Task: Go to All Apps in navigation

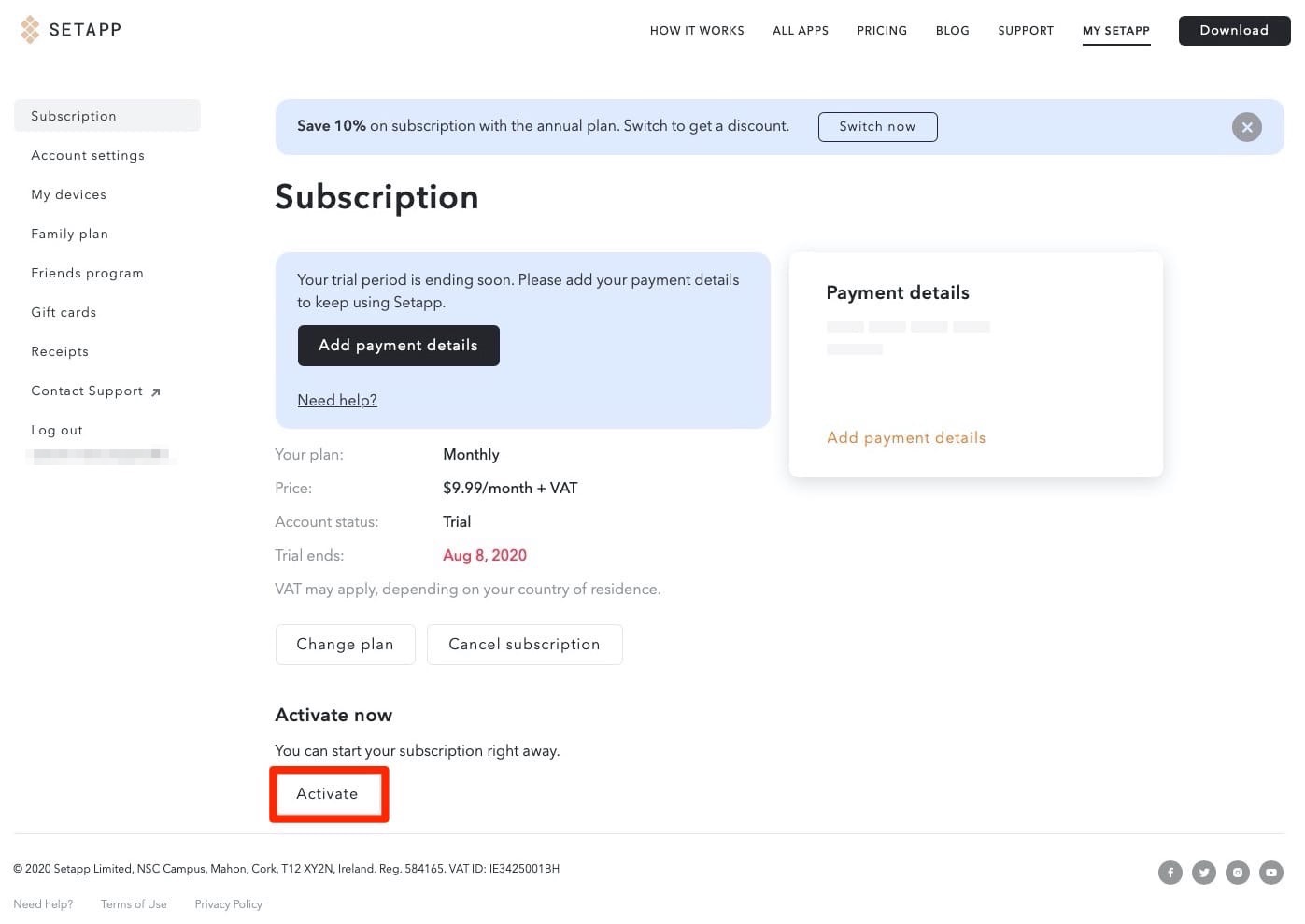Action: point(800,31)
